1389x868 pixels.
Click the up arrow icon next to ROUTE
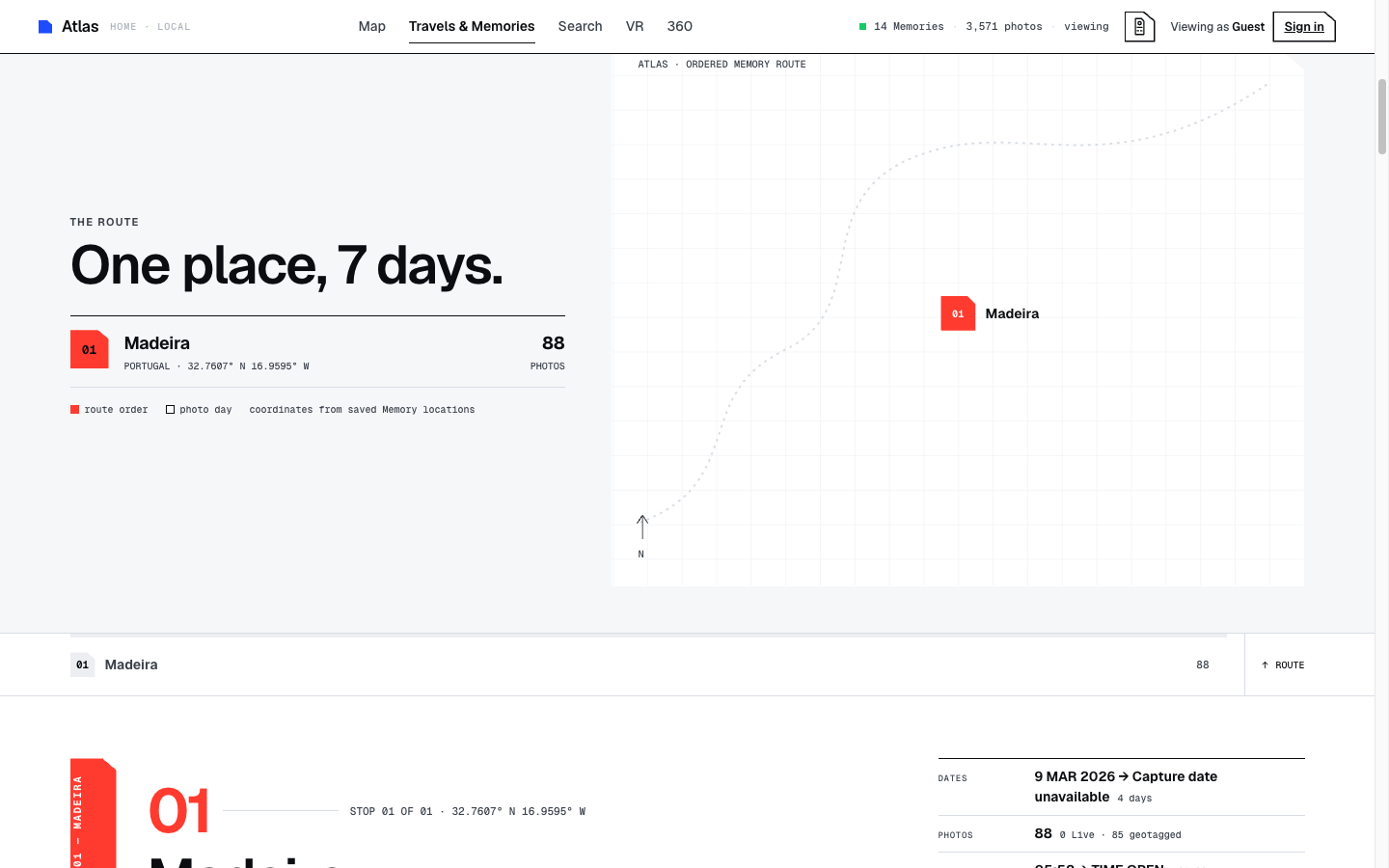pos(1266,665)
